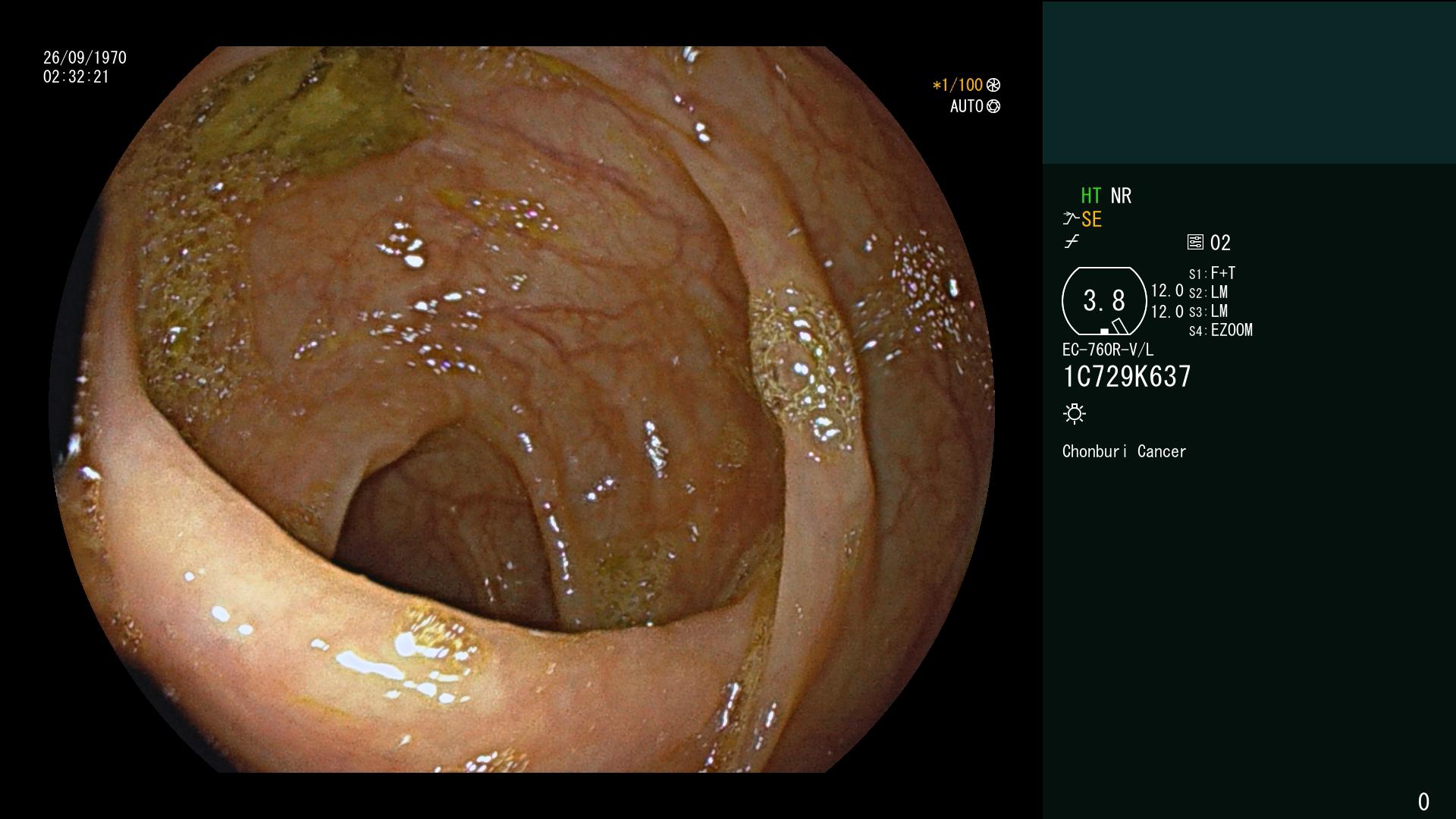Click the upper 12.0 value
This screenshot has height=819, width=1456.
(1167, 290)
